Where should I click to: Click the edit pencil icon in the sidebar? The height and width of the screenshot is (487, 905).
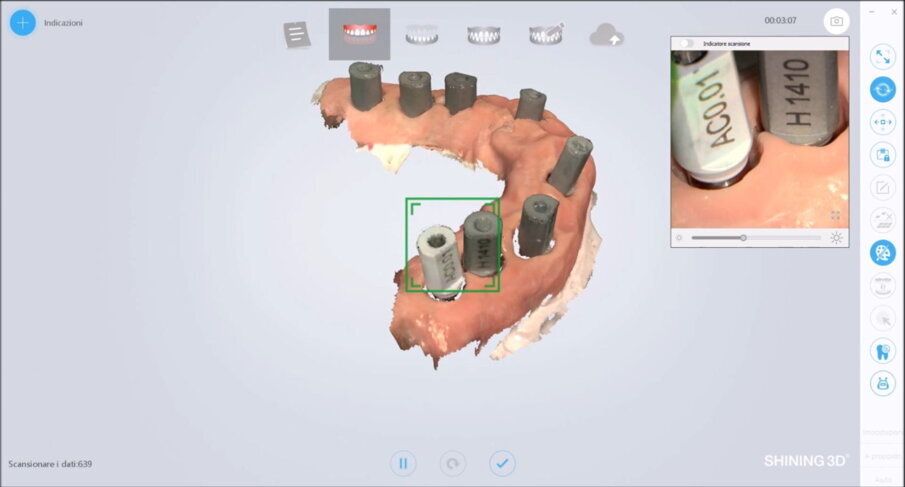point(882,188)
